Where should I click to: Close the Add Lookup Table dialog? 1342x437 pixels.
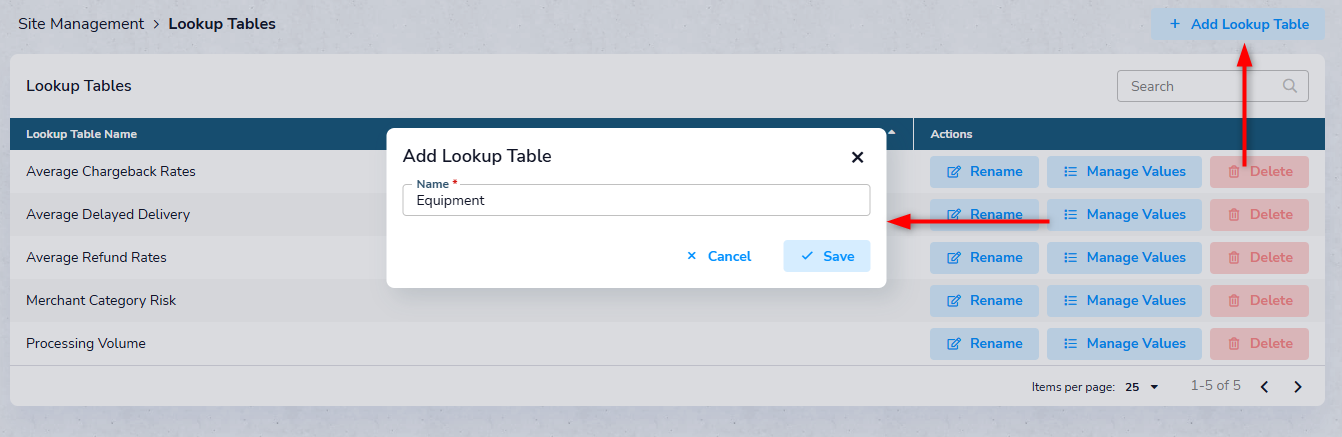pyautogui.click(x=857, y=157)
